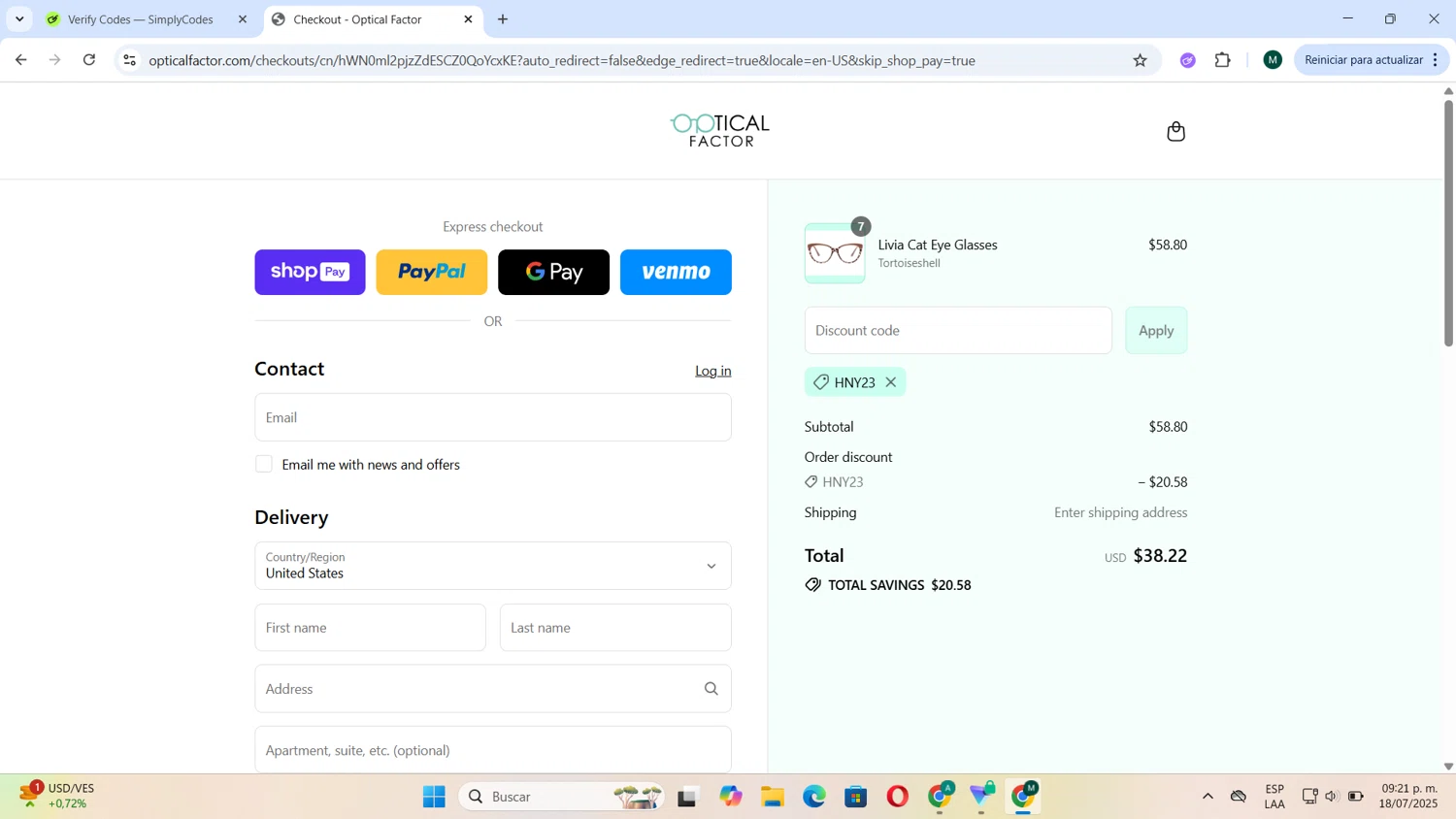Screen dimensions: 1456x819
Task: Apply the discount code
Action: click(x=1156, y=330)
